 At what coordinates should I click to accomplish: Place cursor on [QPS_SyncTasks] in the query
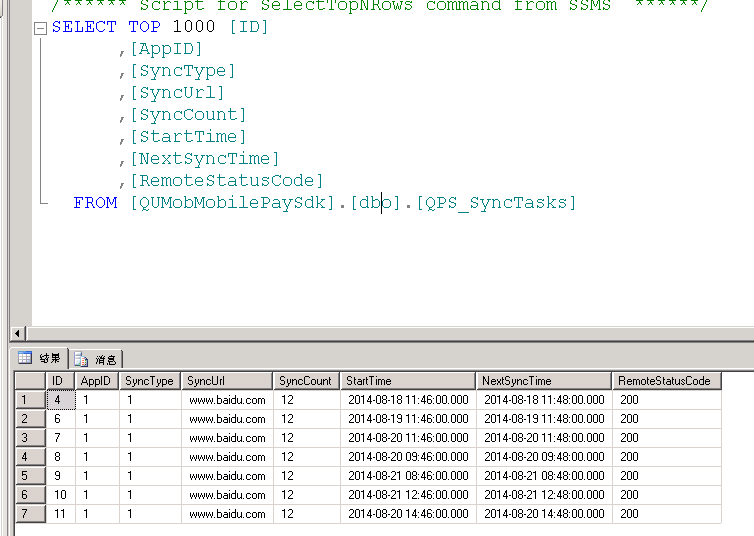coord(498,203)
